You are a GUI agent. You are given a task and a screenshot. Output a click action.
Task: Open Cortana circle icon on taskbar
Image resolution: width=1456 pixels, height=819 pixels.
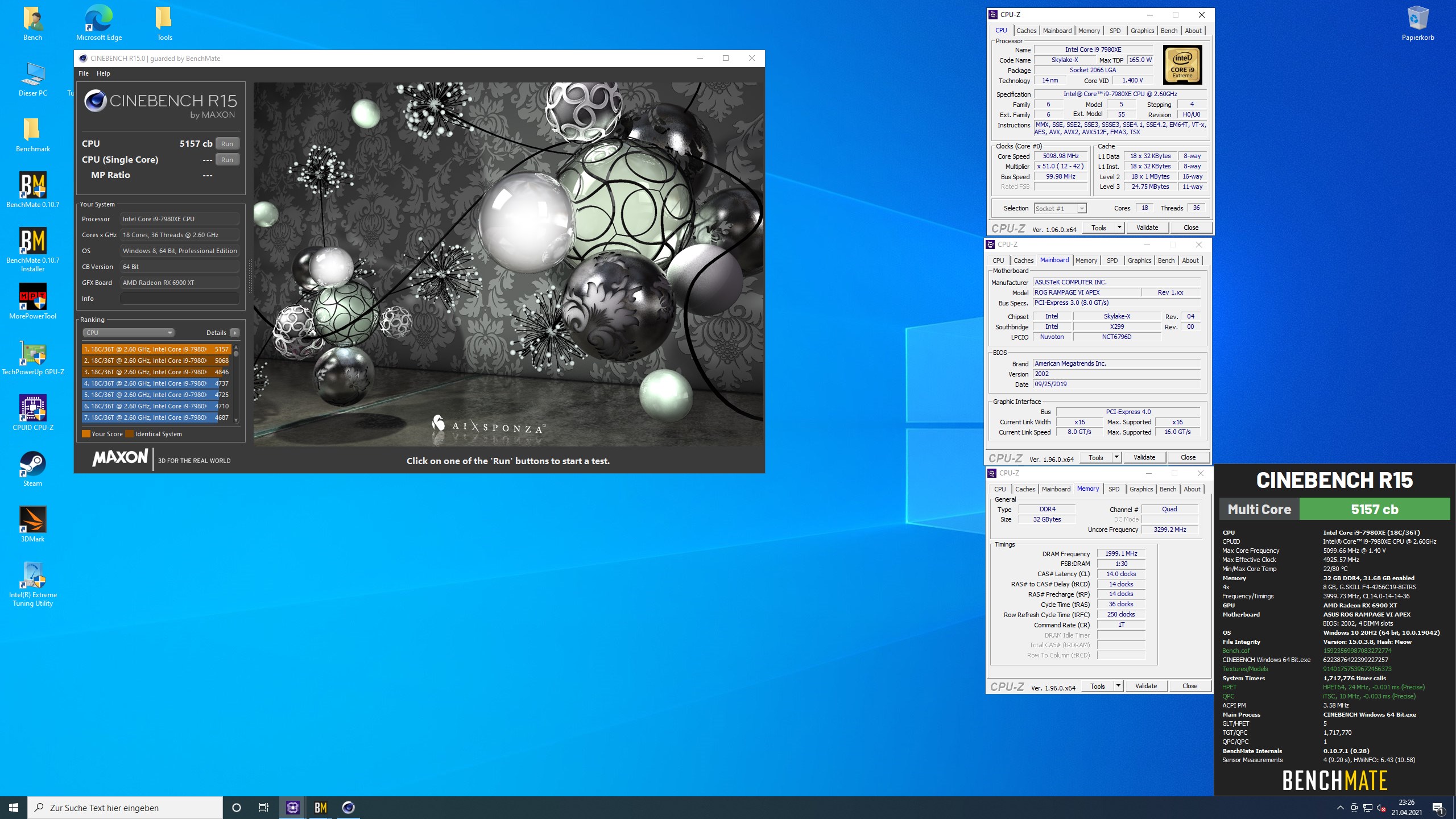click(x=237, y=808)
